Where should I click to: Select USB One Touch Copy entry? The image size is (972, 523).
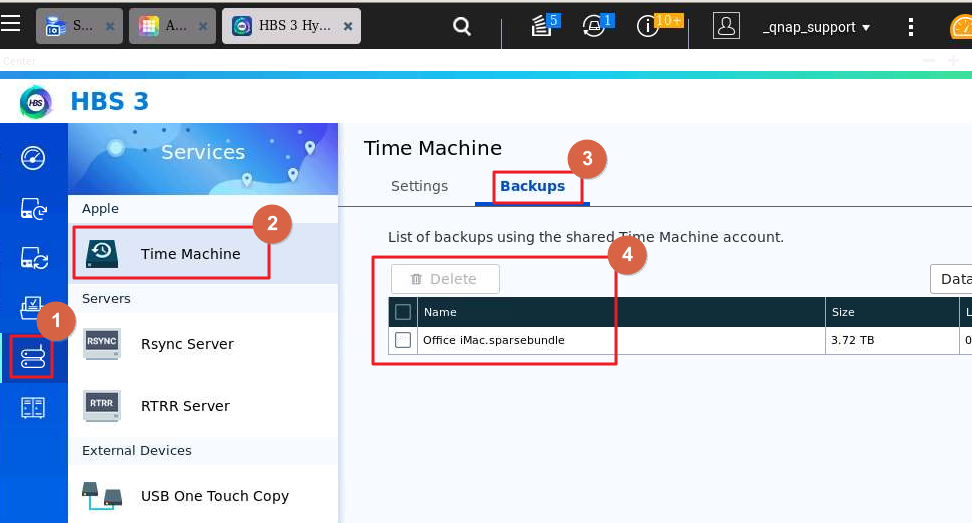click(x=203, y=496)
